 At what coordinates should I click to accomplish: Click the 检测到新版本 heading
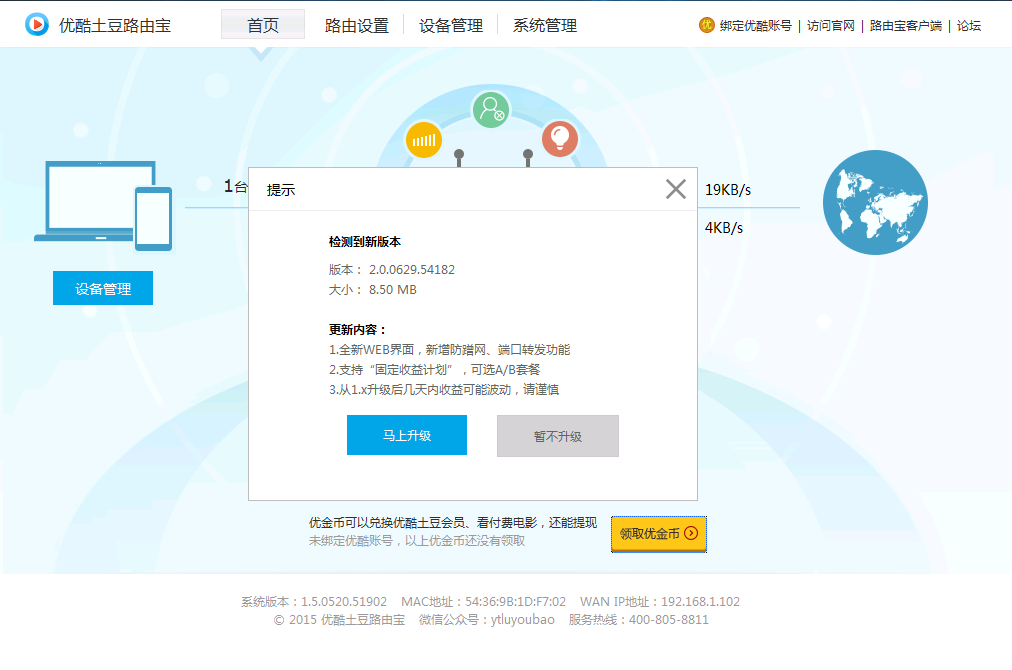click(x=365, y=242)
